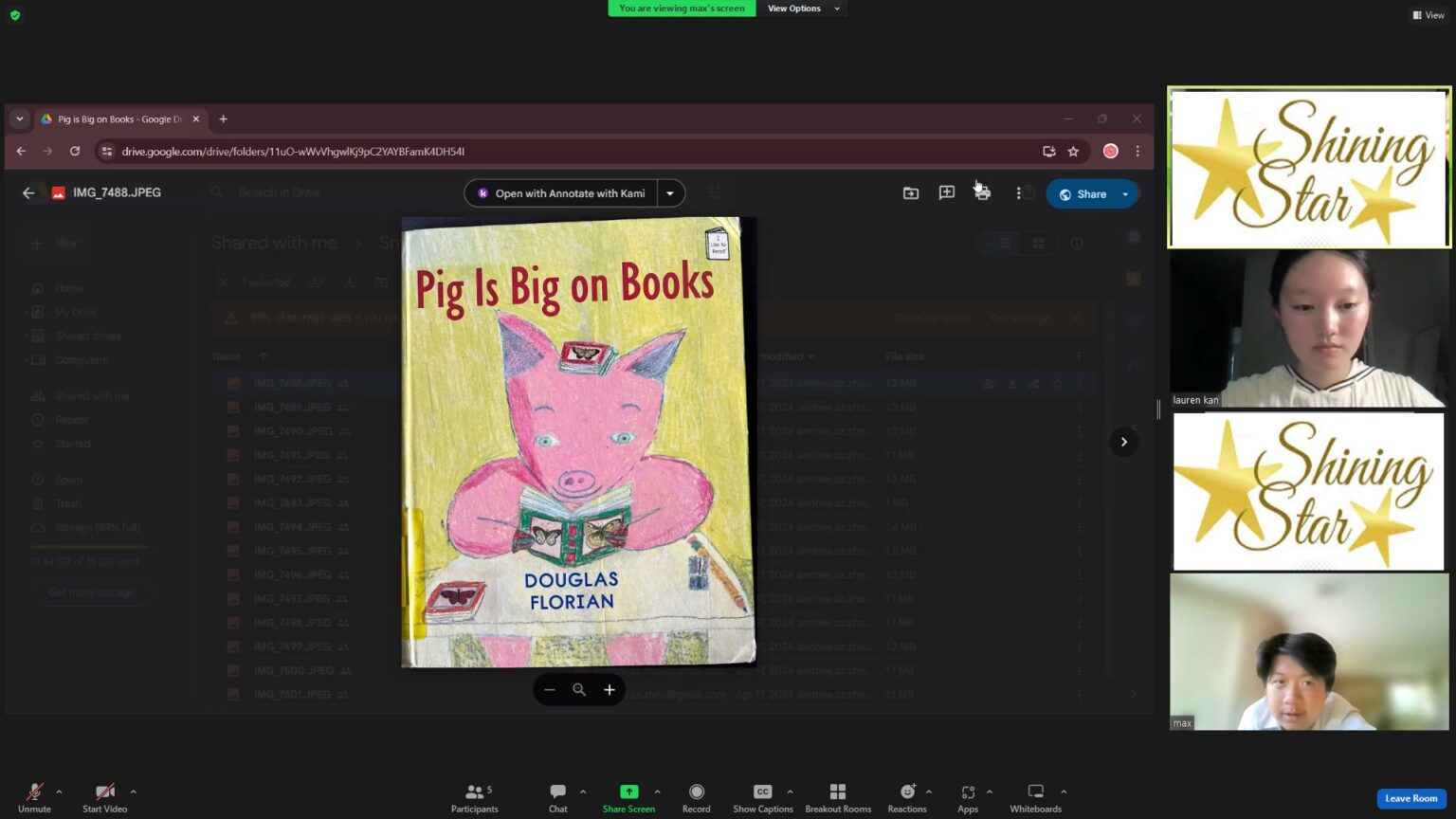
Task: Expand the Open with dropdown arrow
Action: click(x=670, y=193)
